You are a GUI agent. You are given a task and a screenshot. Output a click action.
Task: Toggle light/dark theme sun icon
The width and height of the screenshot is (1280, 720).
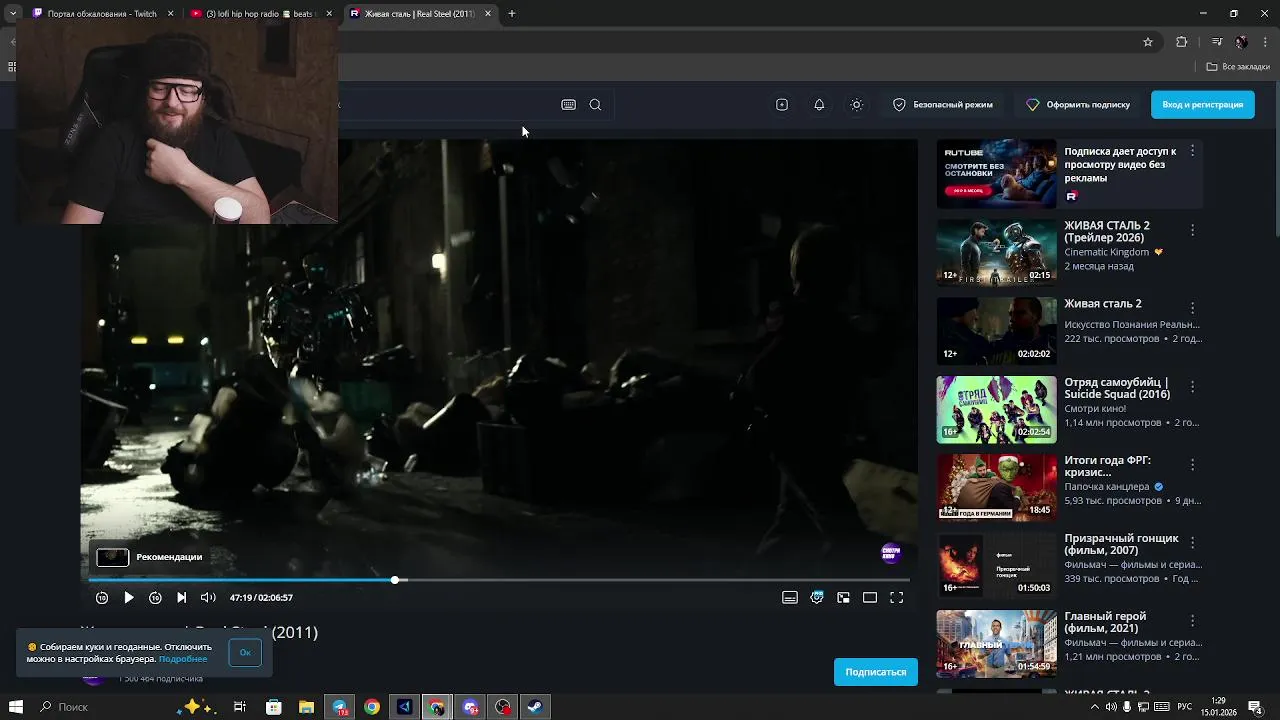pyautogui.click(x=857, y=105)
